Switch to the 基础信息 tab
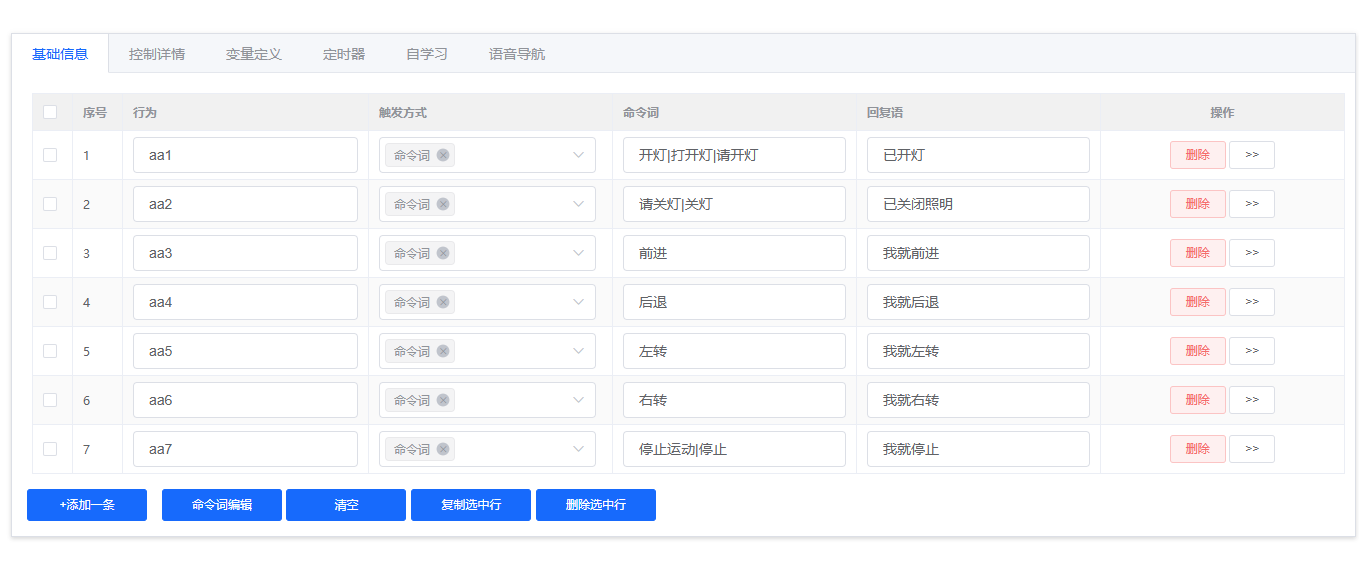This screenshot has width=1359, height=564. coord(60,54)
